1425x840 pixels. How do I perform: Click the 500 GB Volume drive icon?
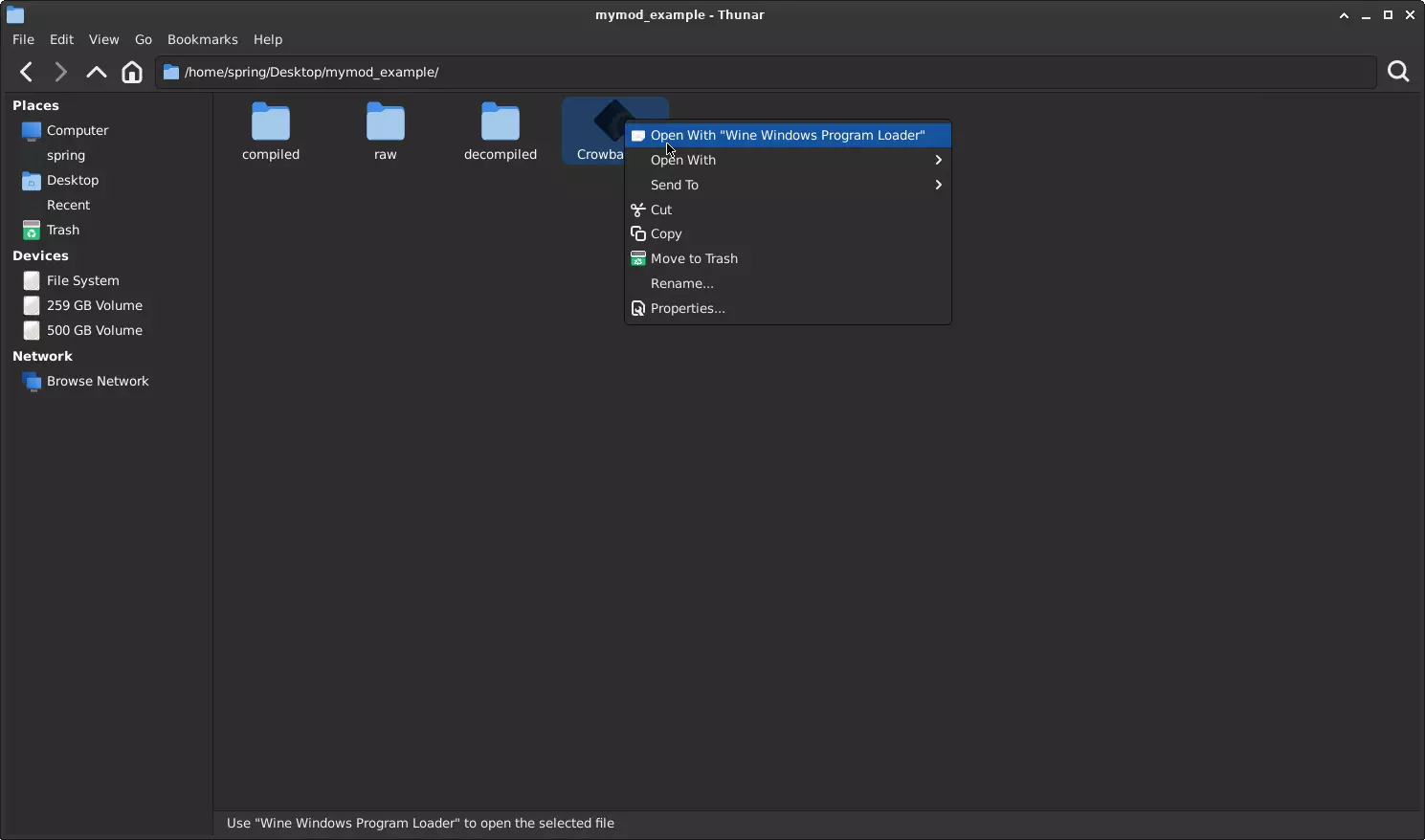click(32, 330)
